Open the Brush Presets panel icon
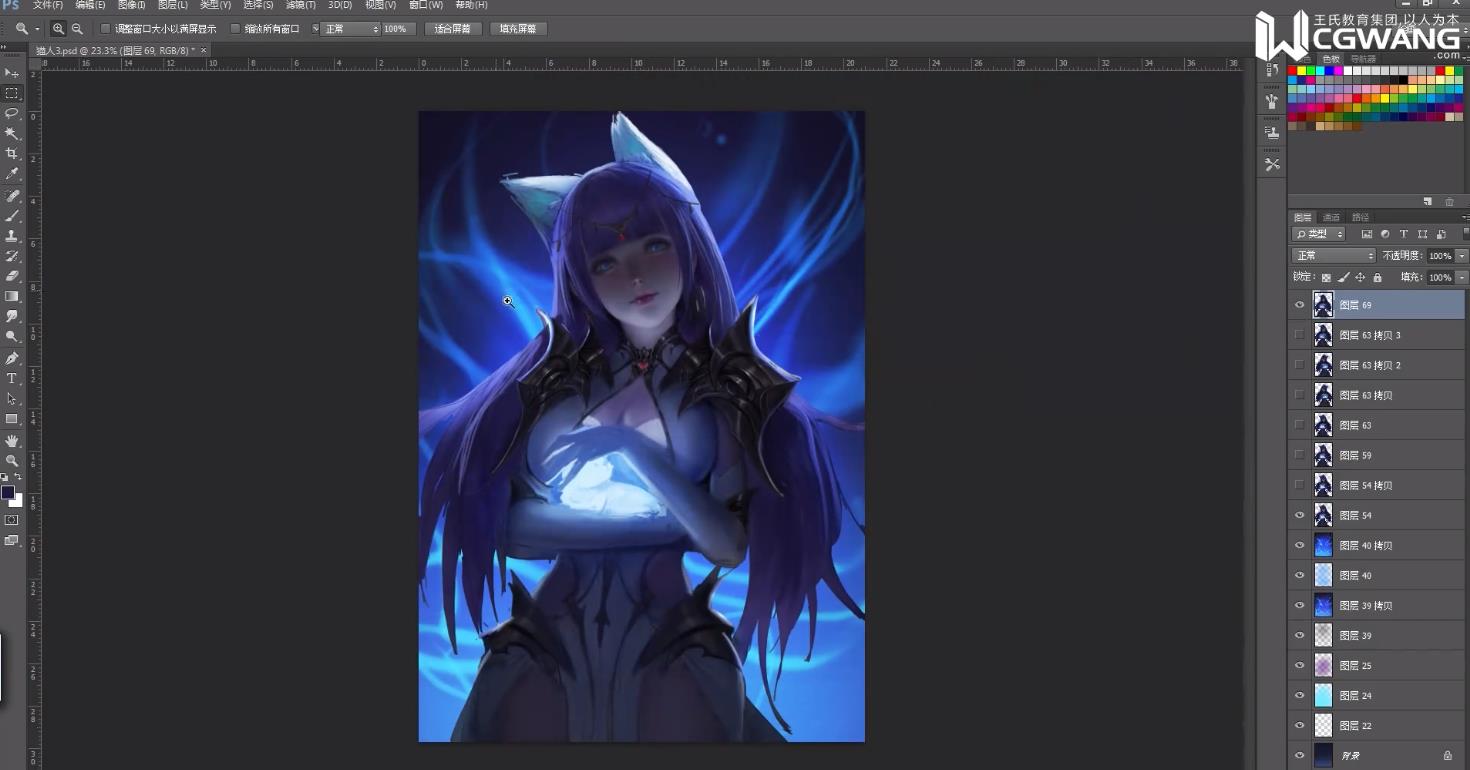Screen dimensions: 1470x770 point(1272,101)
